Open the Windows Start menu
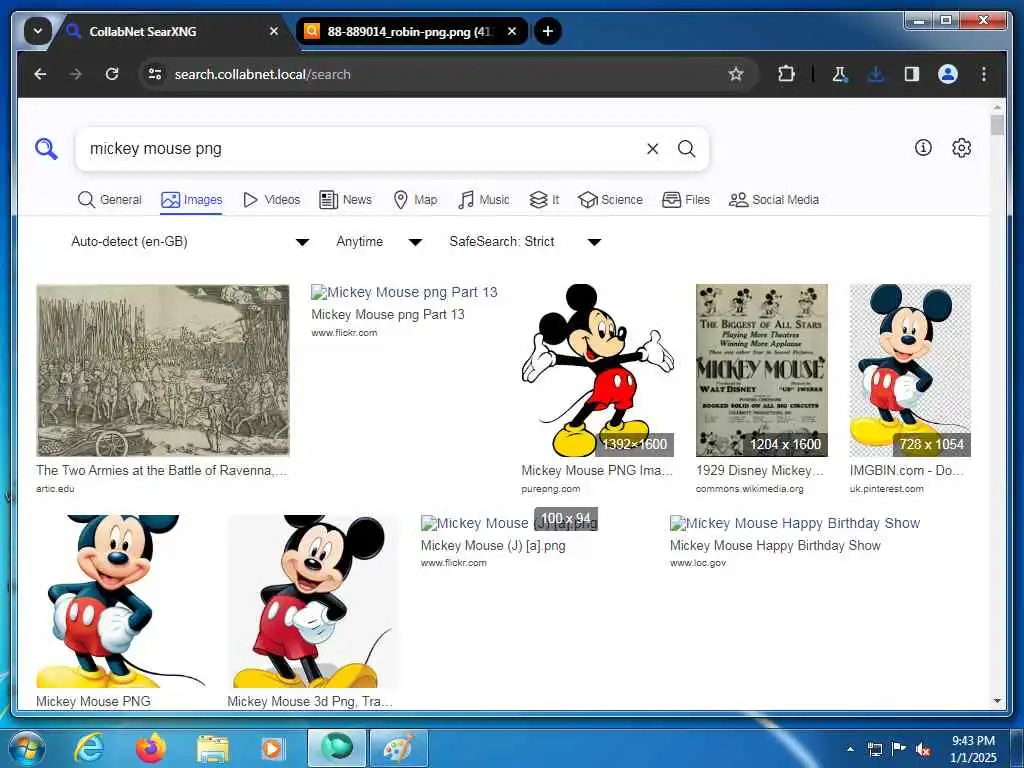The image size is (1024, 768). pos(26,748)
